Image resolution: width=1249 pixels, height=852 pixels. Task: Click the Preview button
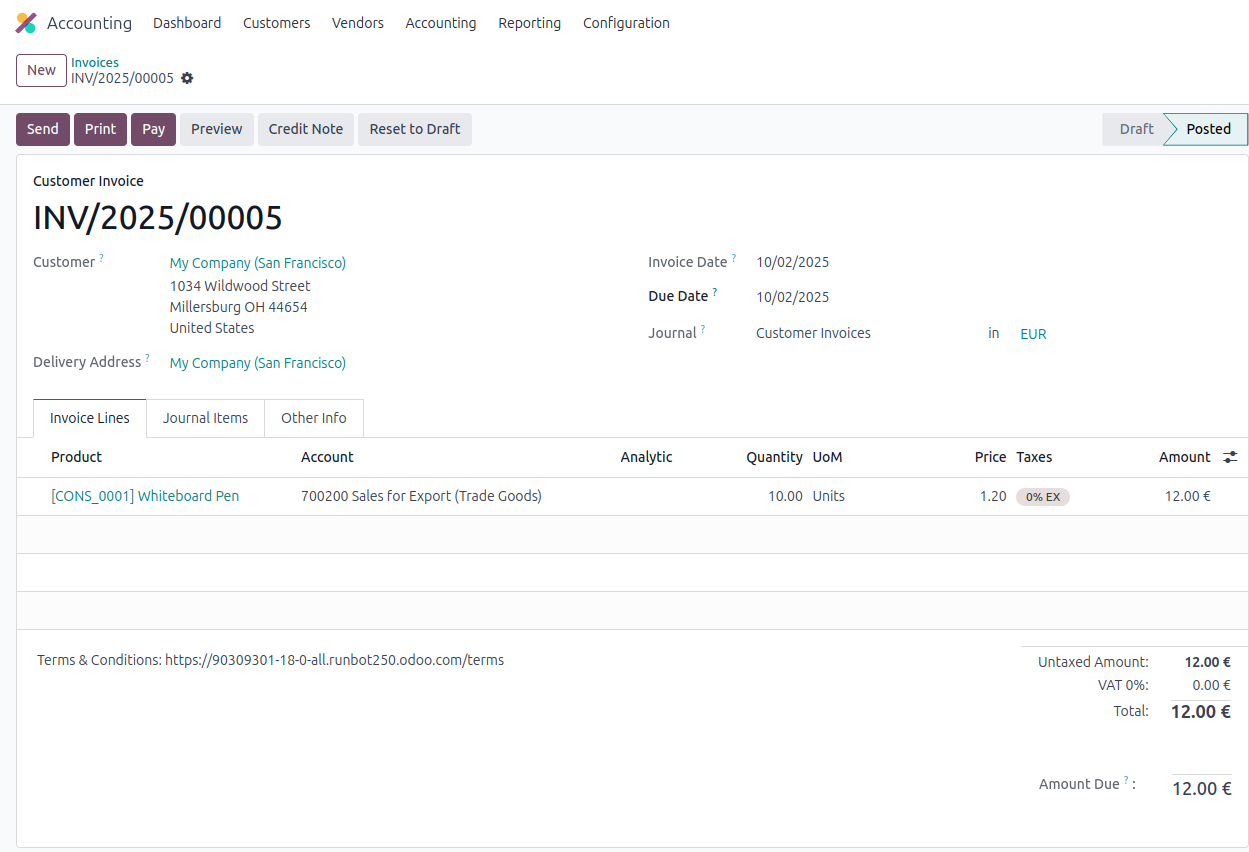217,129
